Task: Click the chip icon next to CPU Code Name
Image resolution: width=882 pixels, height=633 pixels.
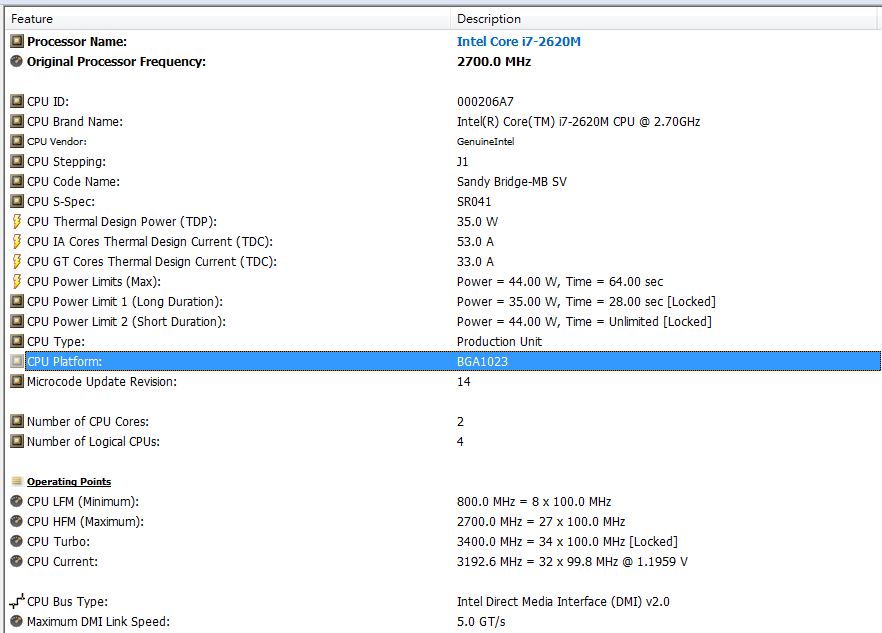Action: (x=17, y=181)
